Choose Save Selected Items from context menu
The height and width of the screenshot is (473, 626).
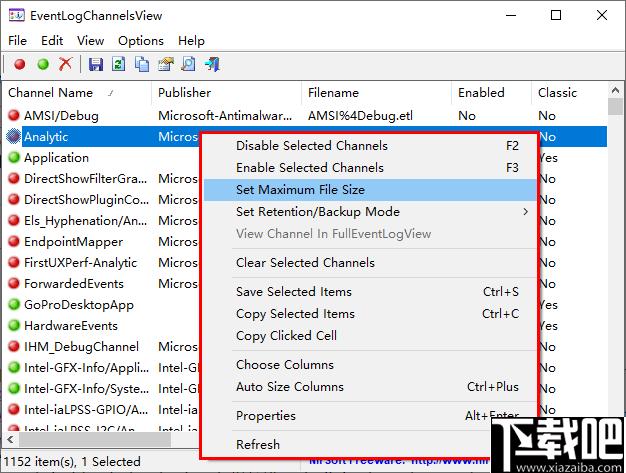pos(370,292)
